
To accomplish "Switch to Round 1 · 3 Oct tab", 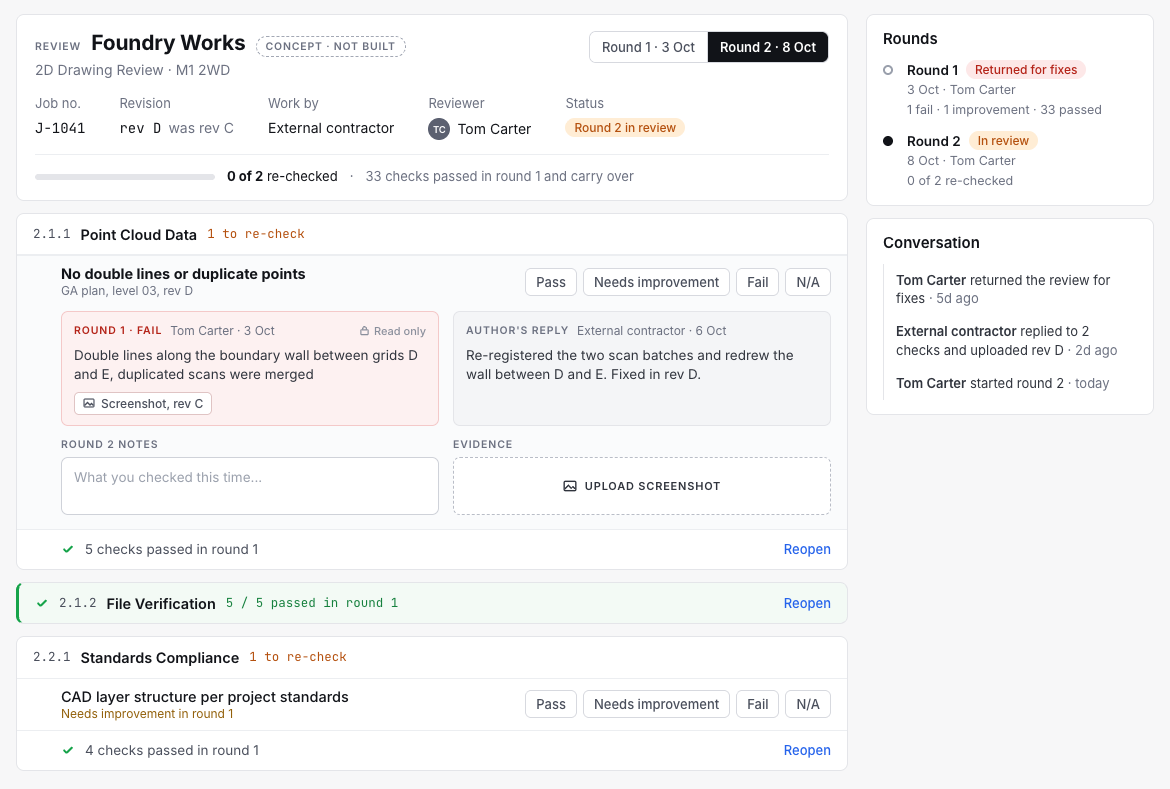I will click(x=648, y=47).
